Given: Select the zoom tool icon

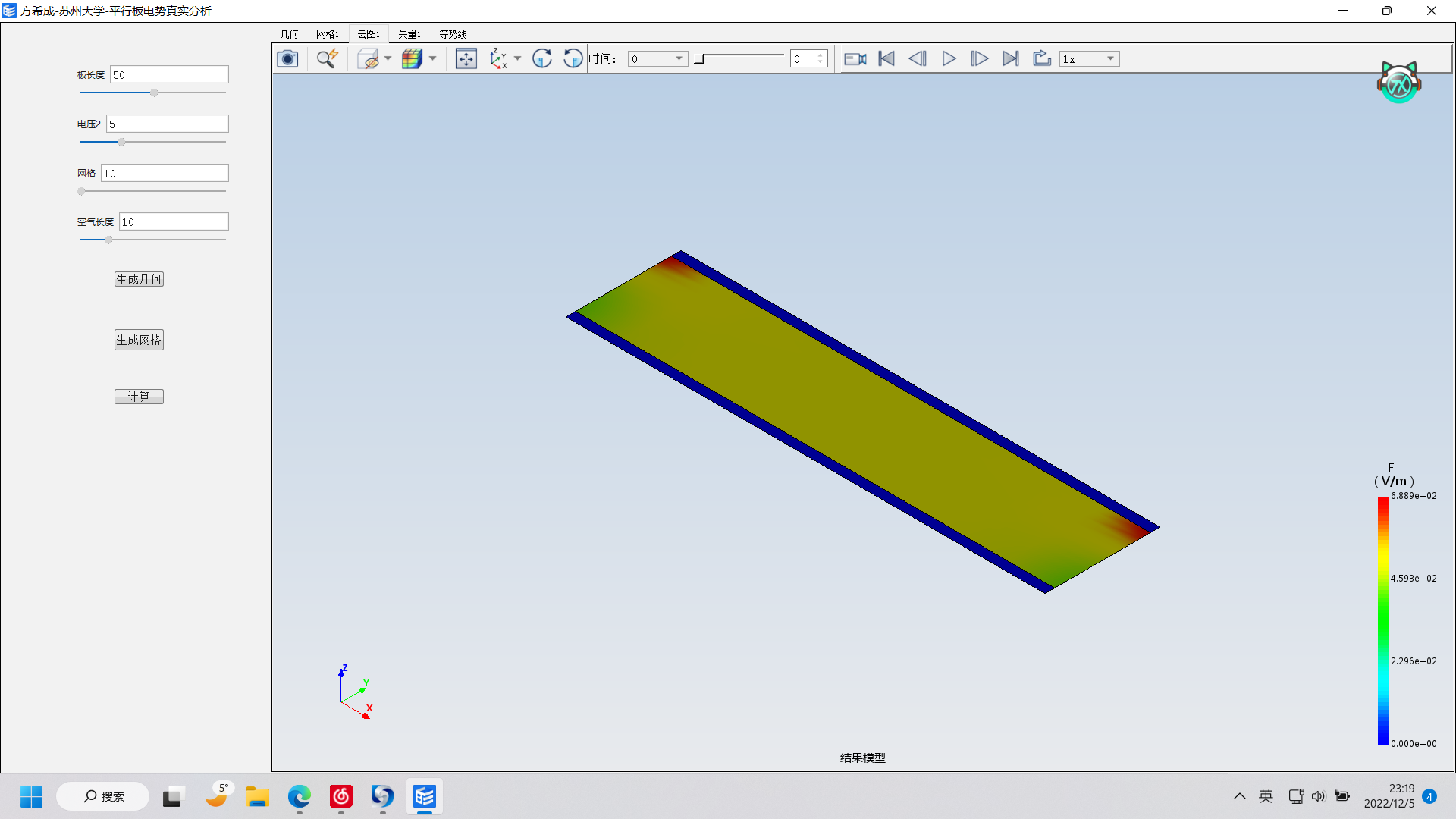Looking at the screenshot, I should tap(325, 59).
